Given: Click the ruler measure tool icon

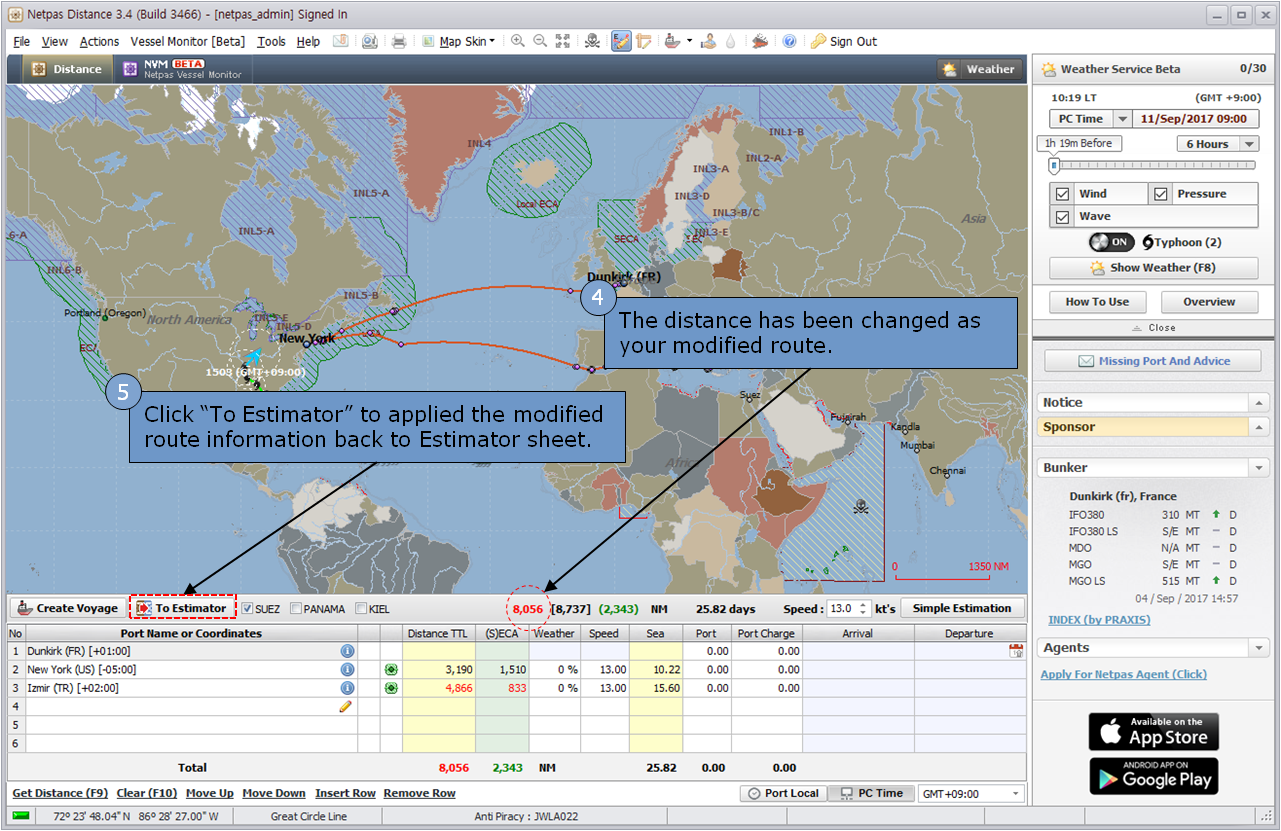Looking at the screenshot, I should click(x=643, y=41).
